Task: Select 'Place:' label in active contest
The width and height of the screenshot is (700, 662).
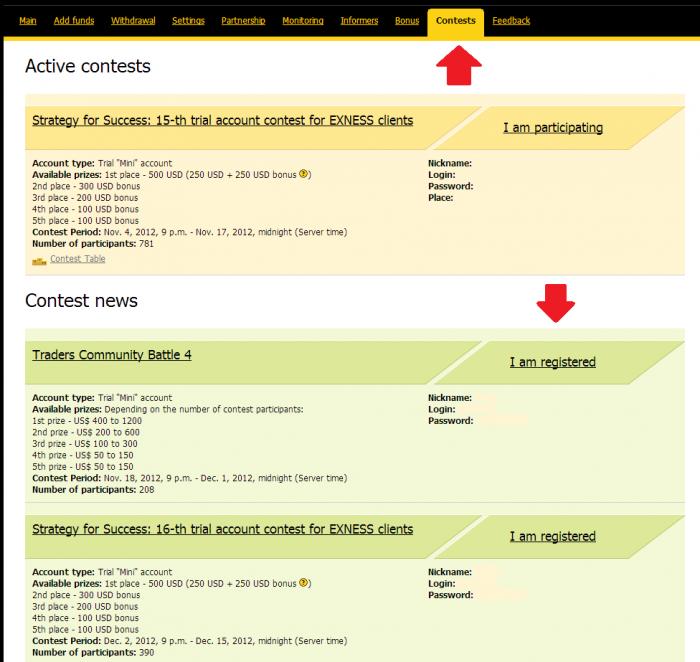Action: pyautogui.click(x=441, y=198)
